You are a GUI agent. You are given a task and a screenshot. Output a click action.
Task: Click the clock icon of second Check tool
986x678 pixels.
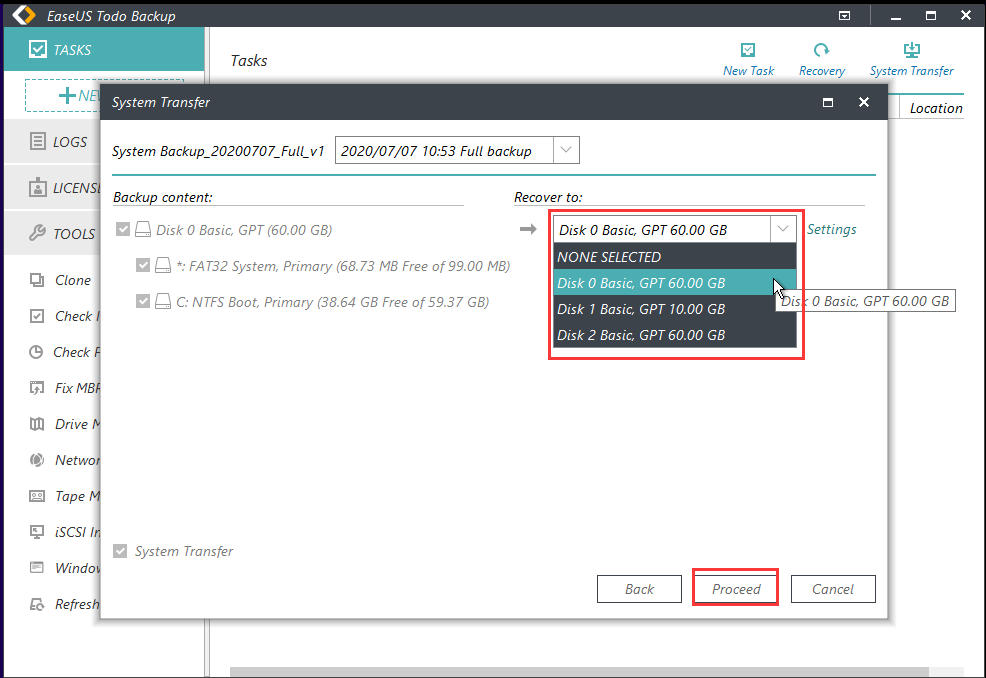(36, 352)
